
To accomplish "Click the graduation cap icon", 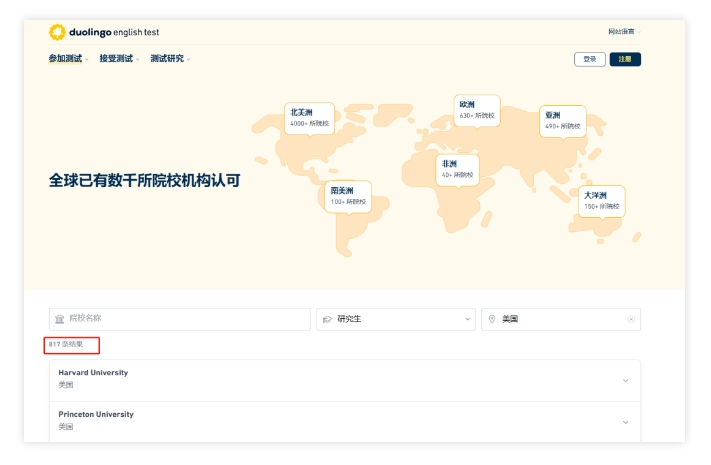I will coord(327,319).
